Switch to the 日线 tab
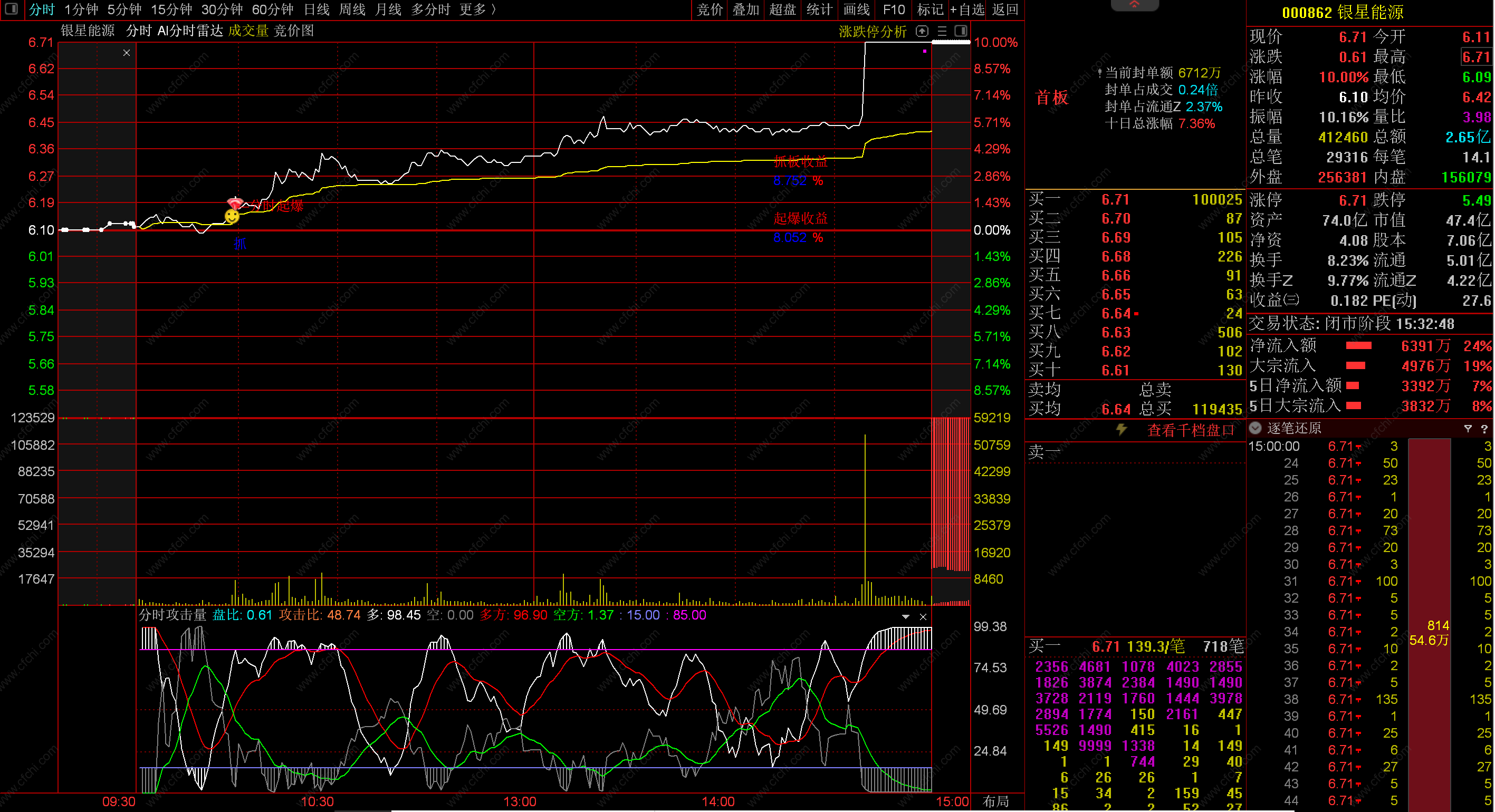This screenshot has height=812, width=1495. coord(317,9)
